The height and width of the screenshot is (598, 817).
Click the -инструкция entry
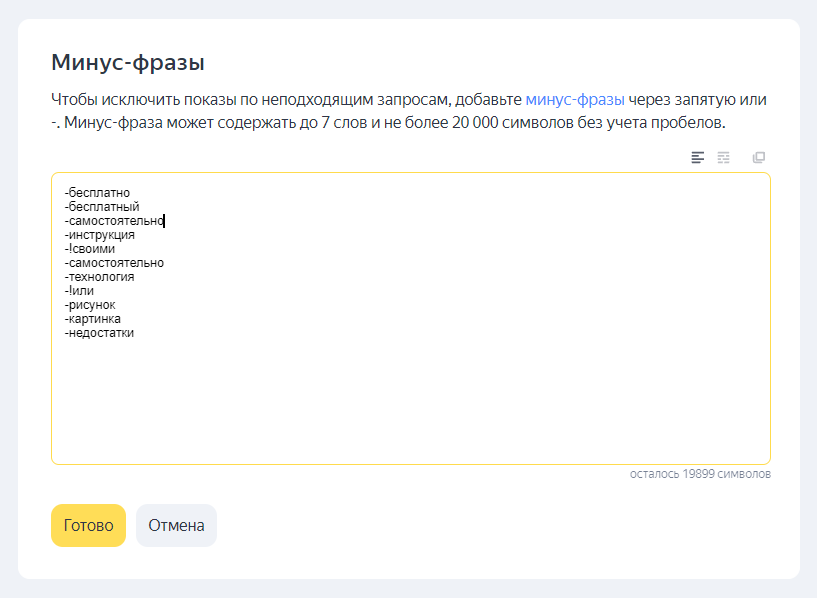(x=99, y=235)
